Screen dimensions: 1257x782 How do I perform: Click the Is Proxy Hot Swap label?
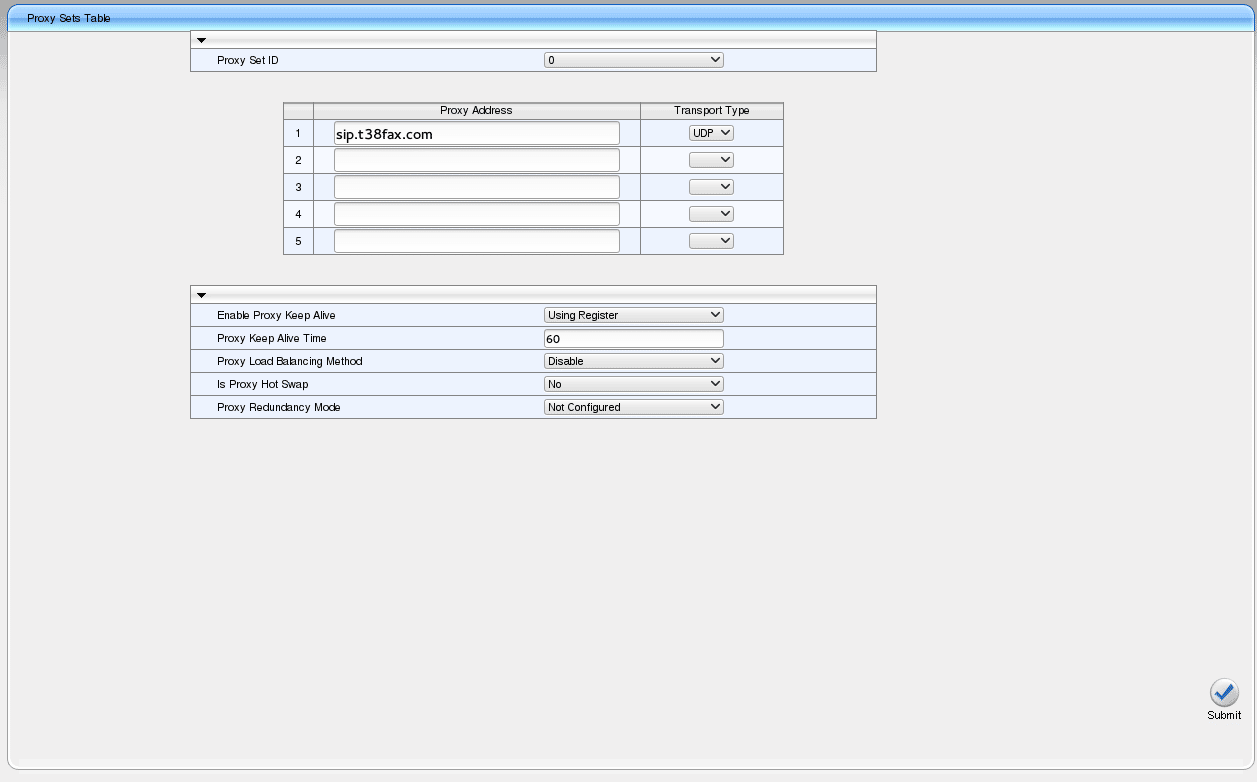(262, 384)
